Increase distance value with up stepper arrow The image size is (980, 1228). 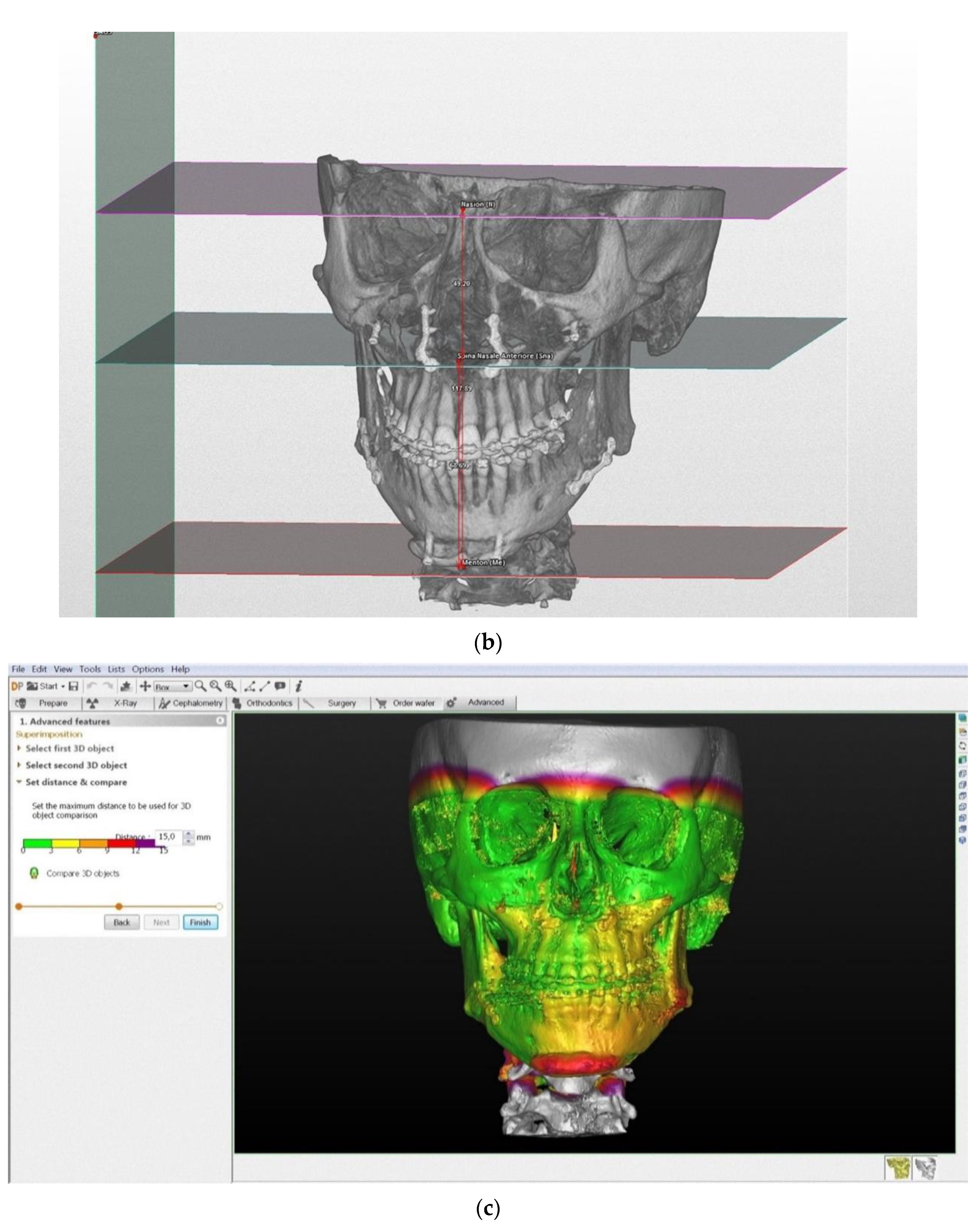tap(189, 833)
